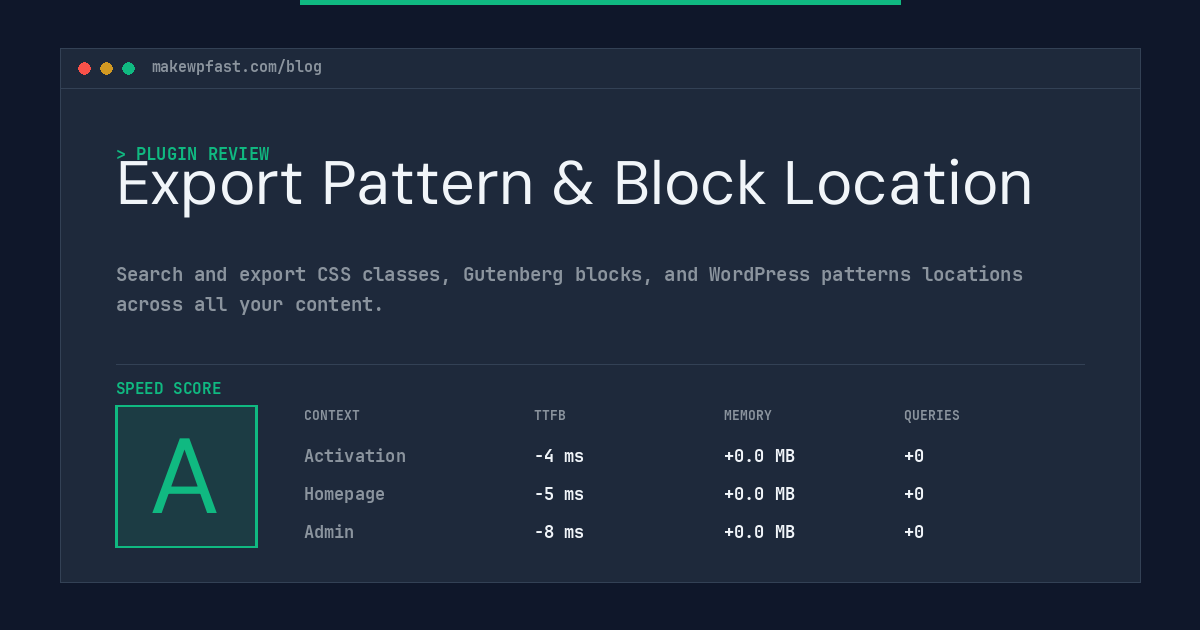Viewport: 1200px width, 630px height.
Task: Click Activation's '+0.0 MB' memory value
Action: [x=759, y=456]
